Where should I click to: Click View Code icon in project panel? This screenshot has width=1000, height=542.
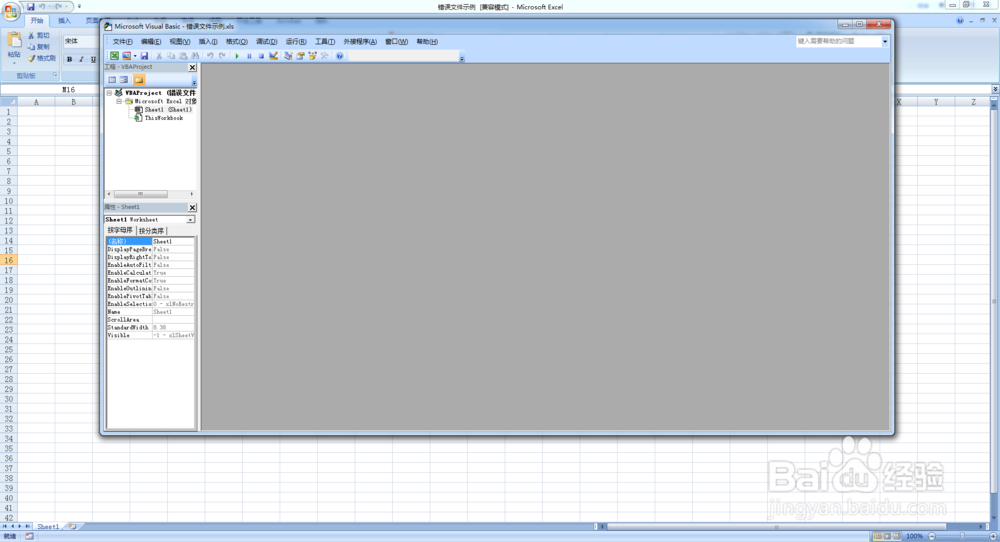112,80
